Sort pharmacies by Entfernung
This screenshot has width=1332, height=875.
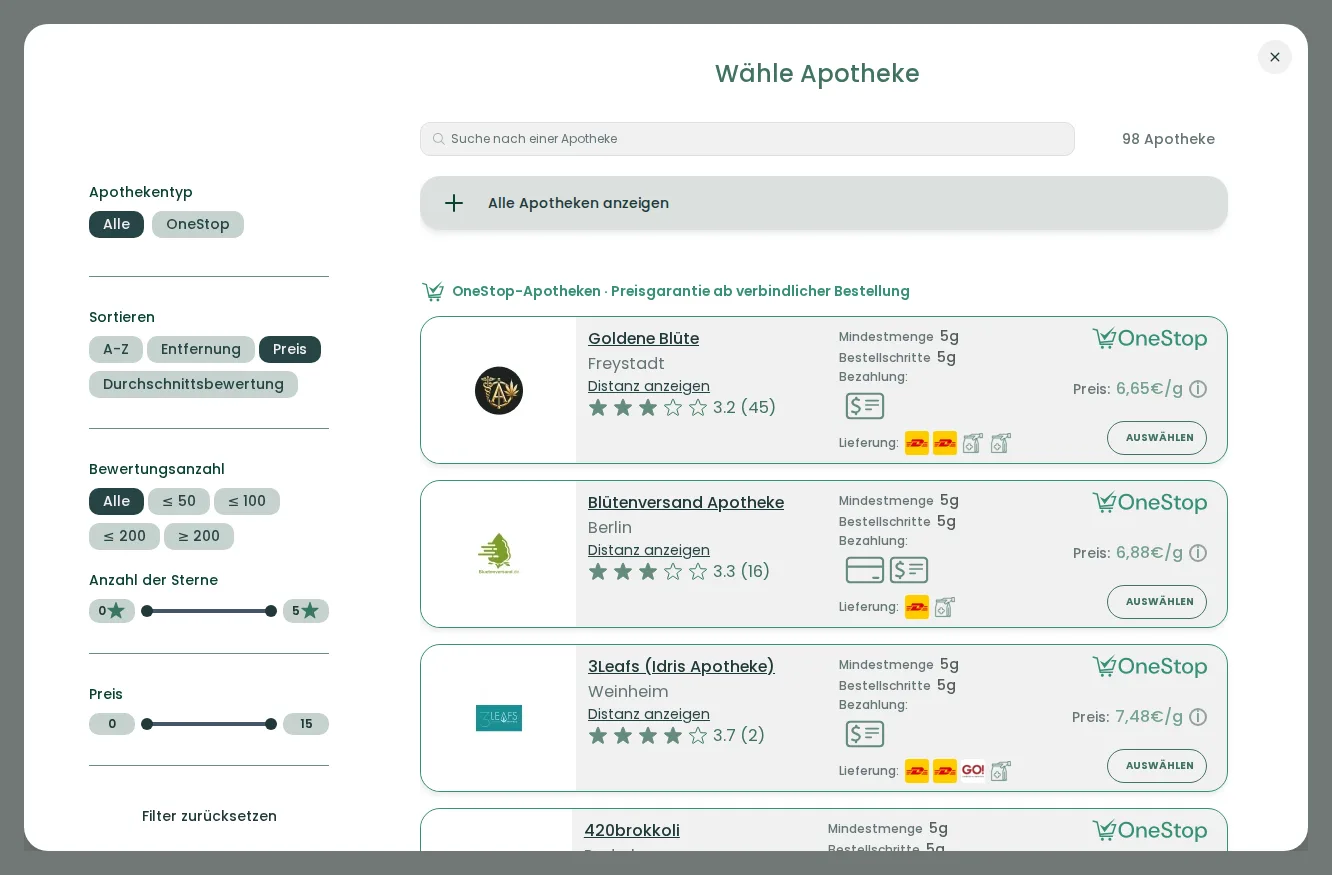(x=201, y=349)
